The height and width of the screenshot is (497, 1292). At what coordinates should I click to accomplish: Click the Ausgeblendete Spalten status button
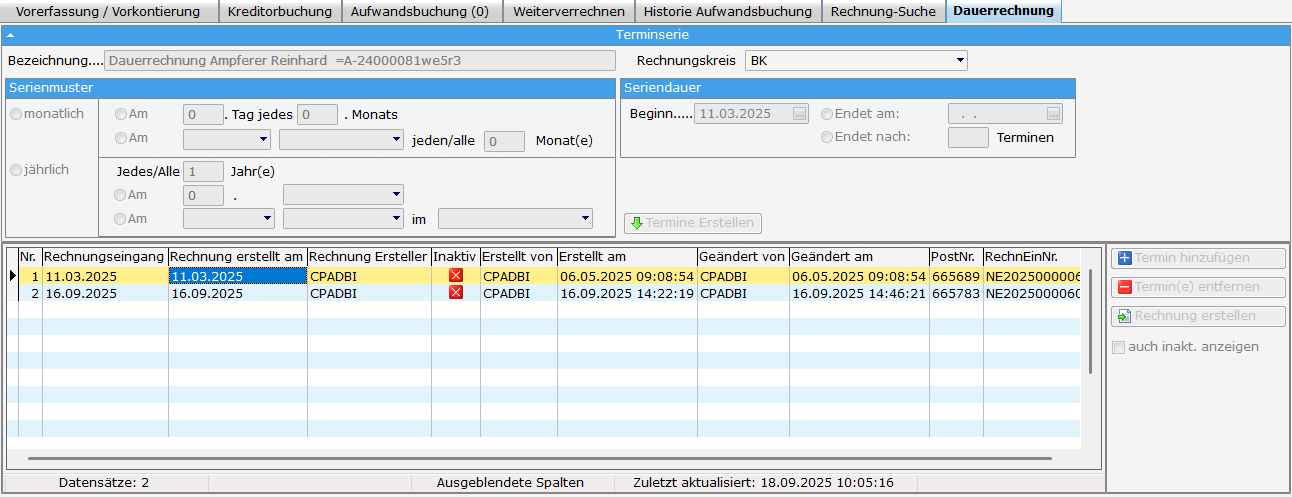pyautogui.click(x=510, y=482)
